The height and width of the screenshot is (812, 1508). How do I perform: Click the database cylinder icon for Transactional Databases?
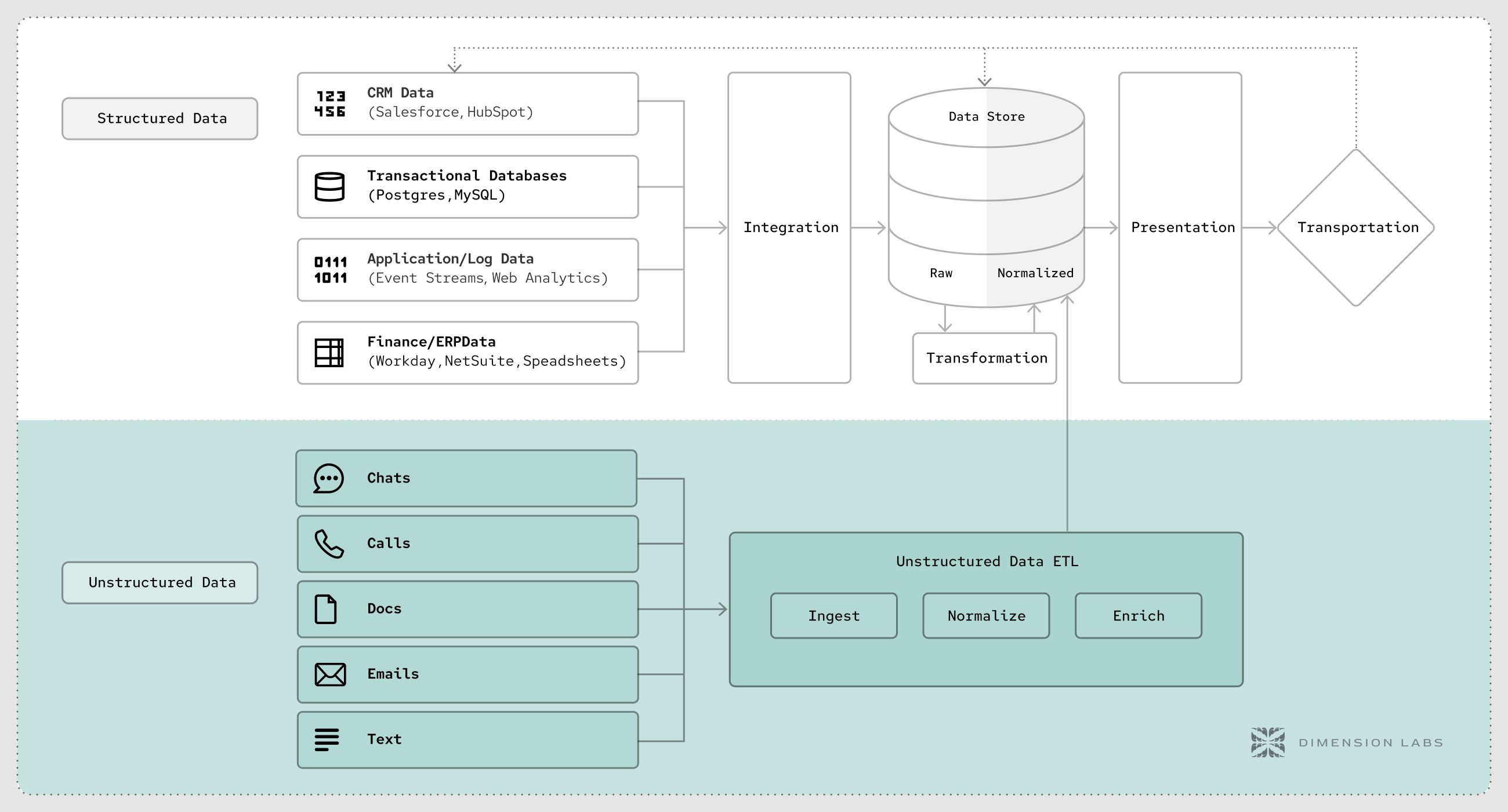click(x=329, y=187)
